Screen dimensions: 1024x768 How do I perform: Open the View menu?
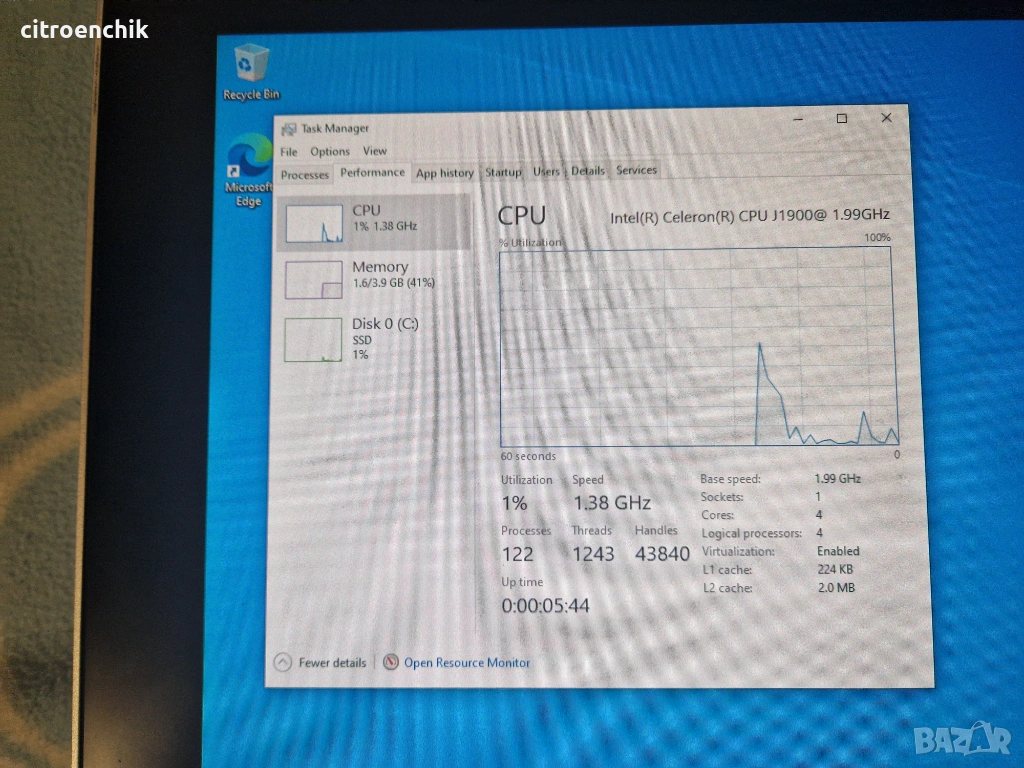[x=374, y=151]
